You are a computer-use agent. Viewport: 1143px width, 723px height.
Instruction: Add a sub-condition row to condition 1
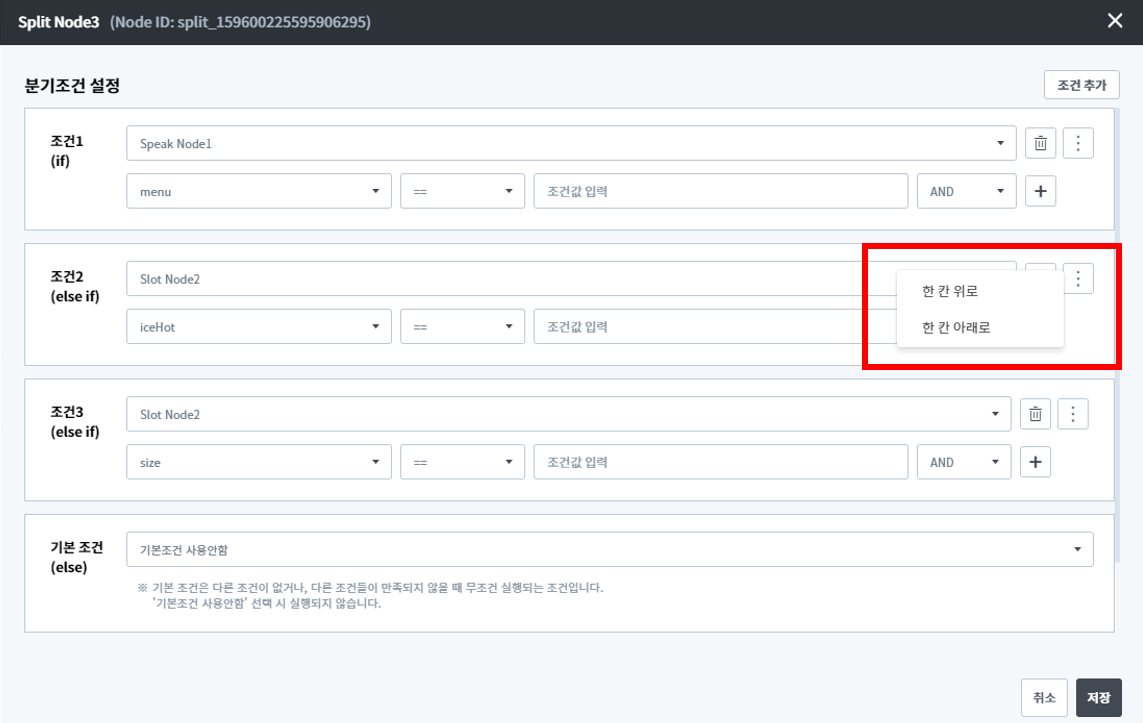click(1040, 191)
